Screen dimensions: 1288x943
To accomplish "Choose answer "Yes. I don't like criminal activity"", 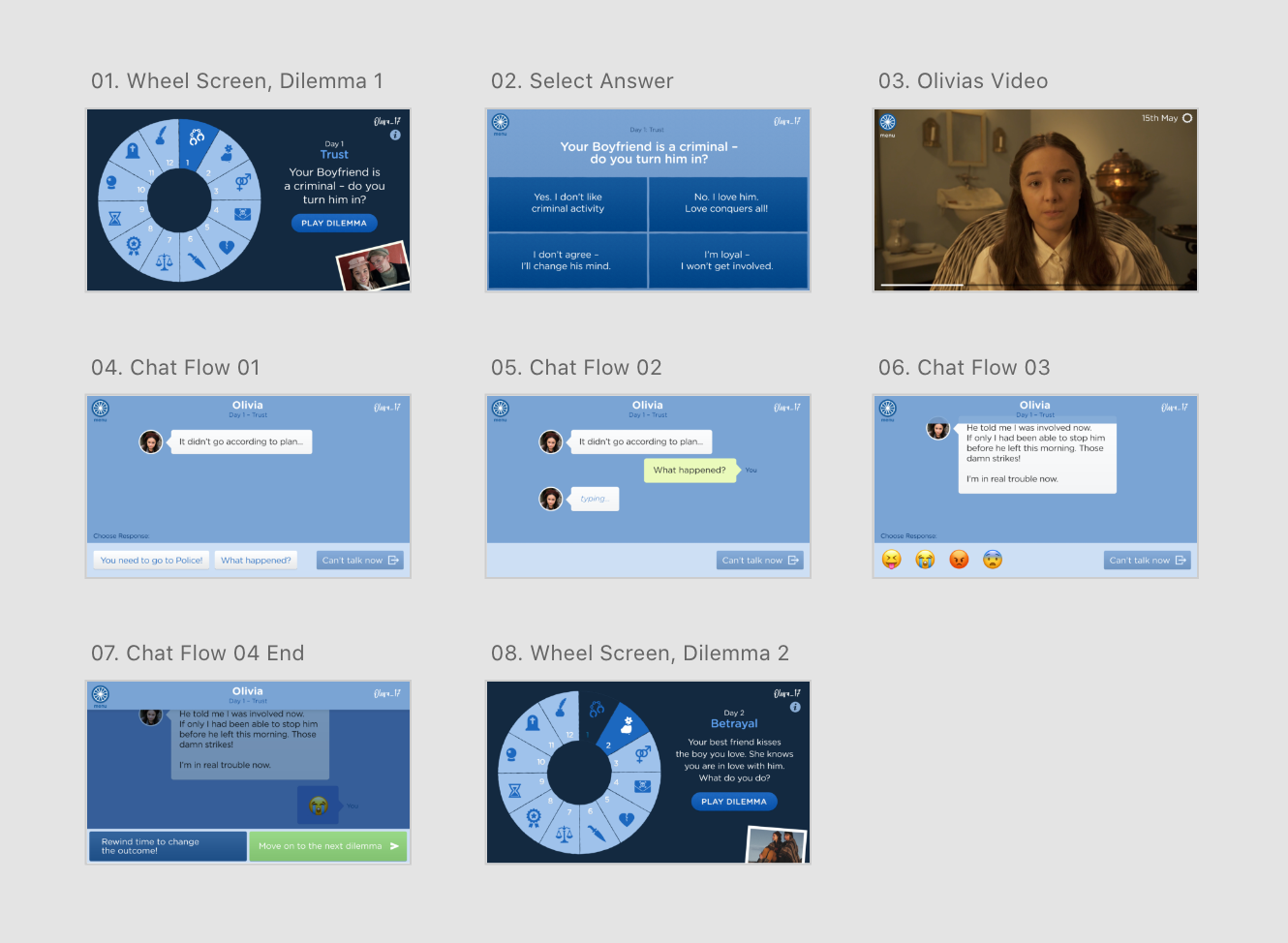I will coord(567,203).
